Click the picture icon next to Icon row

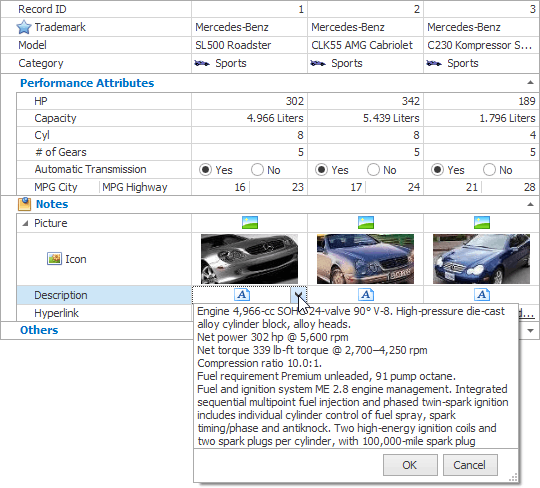point(54,259)
